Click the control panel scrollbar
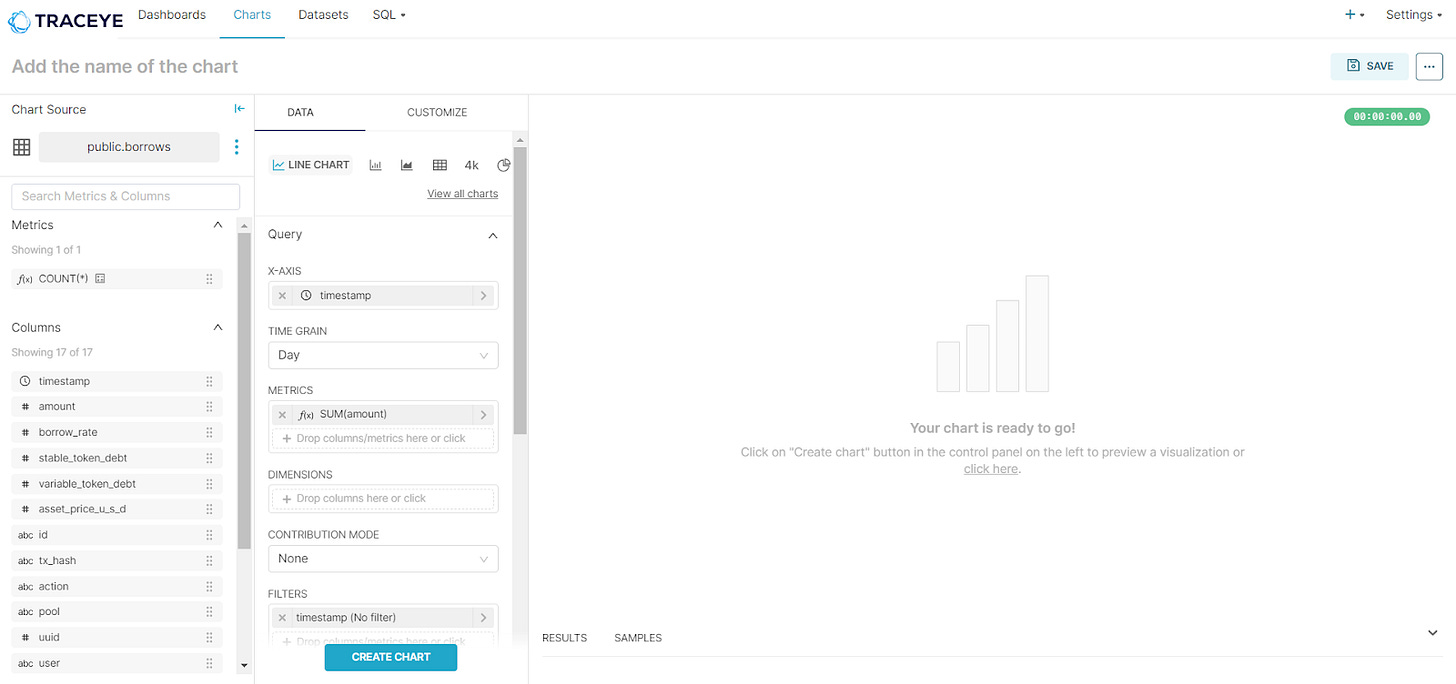The width and height of the screenshot is (1456, 684). 520,291
